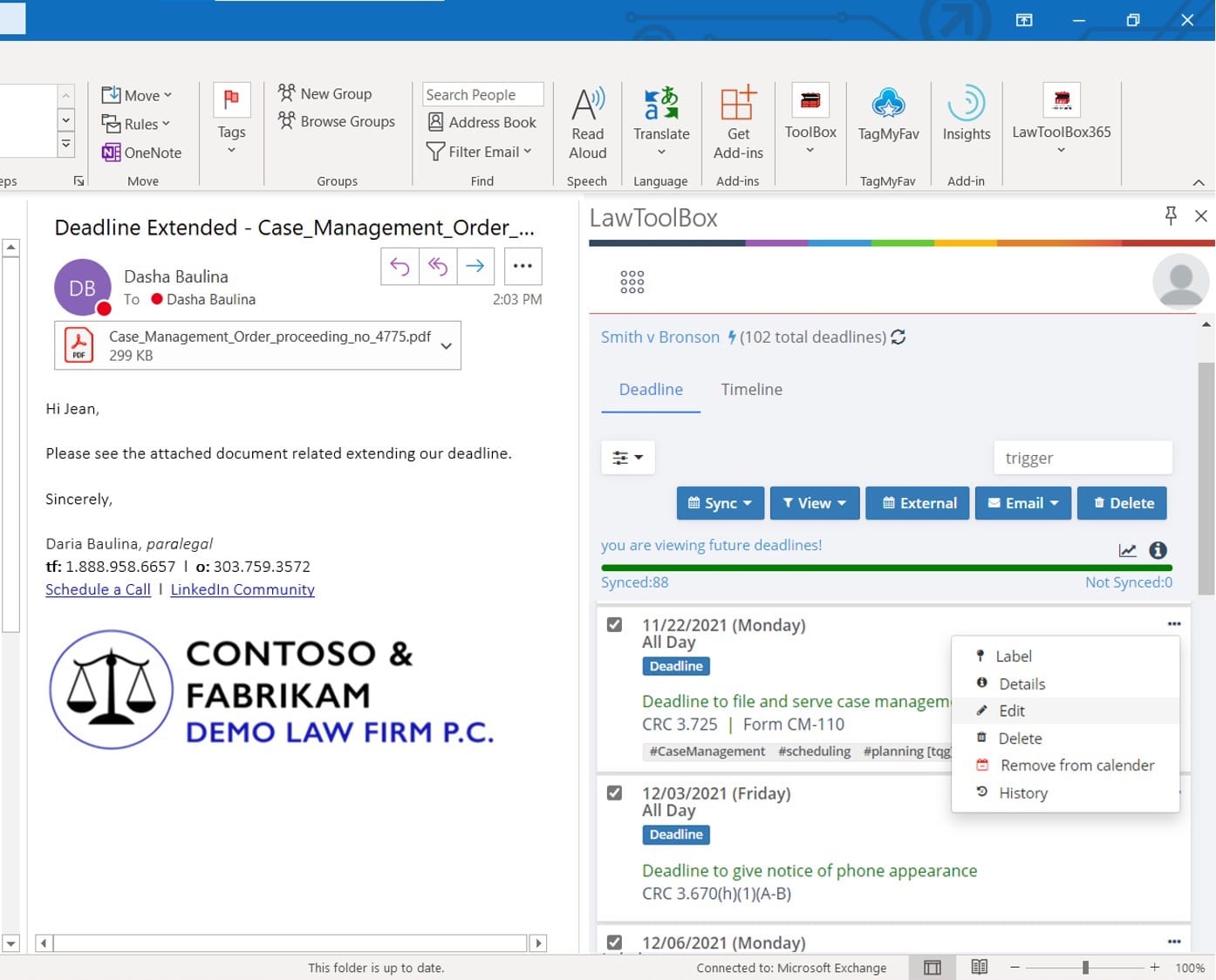Viewport: 1216px width, 980px height.
Task: Click the External button
Action: click(x=918, y=503)
